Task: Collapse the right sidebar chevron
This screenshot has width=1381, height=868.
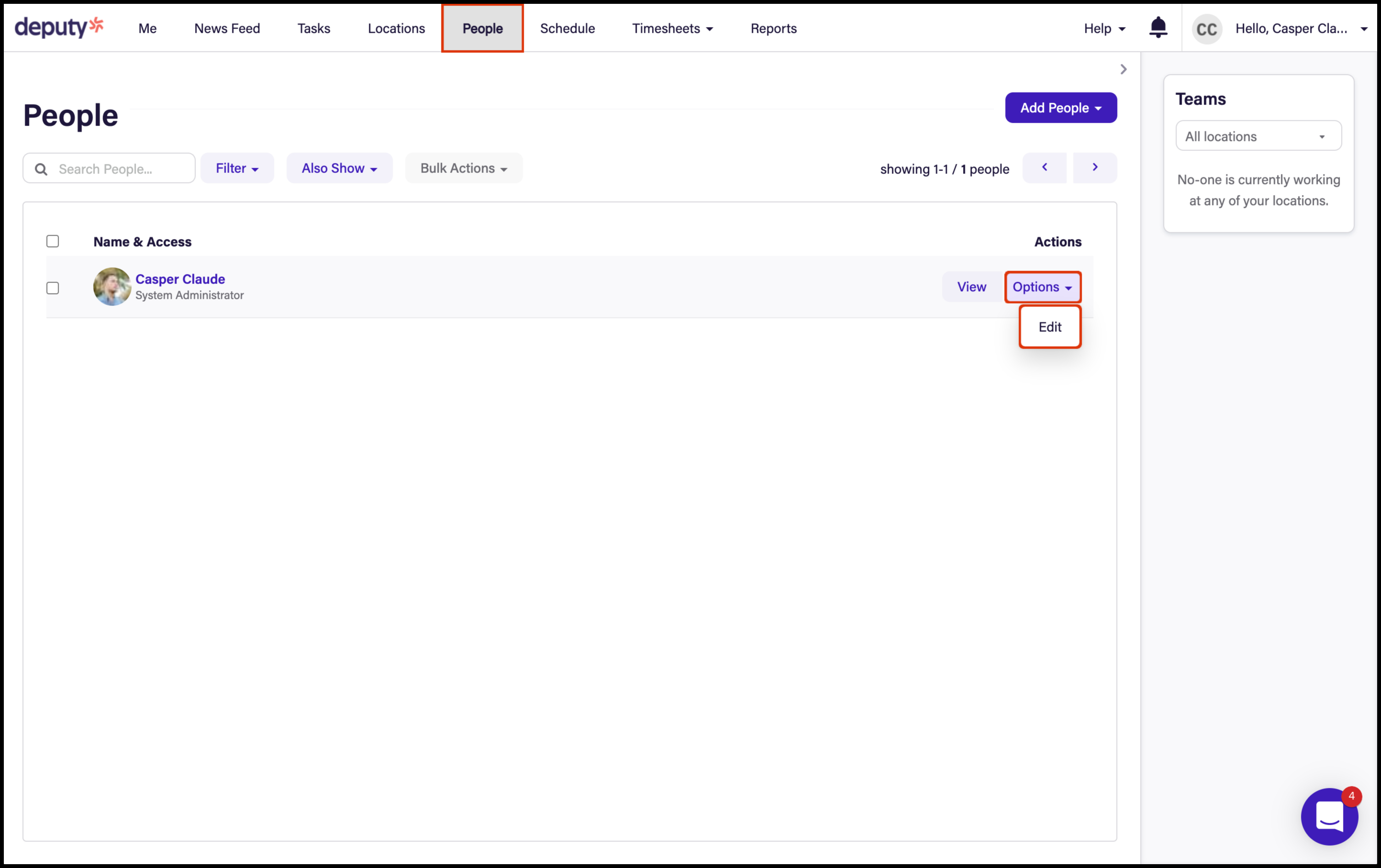Action: 1123,69
